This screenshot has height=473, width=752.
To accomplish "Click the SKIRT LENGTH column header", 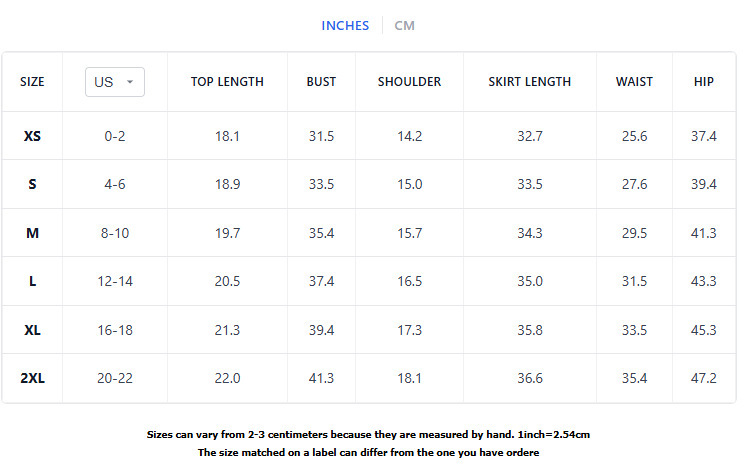I will coord(530,82).
